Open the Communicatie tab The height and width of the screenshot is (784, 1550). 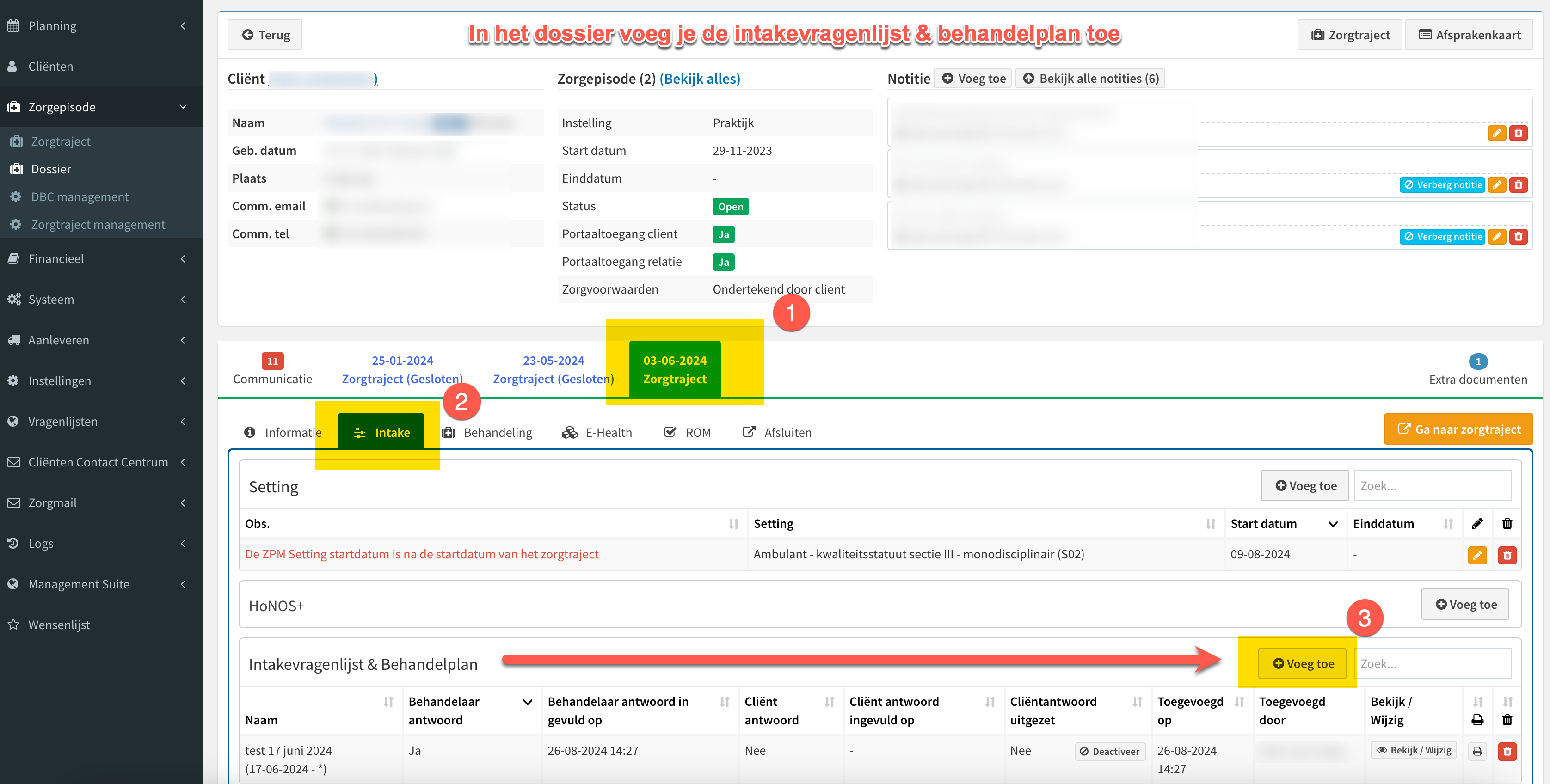click(x=272, y=370)
